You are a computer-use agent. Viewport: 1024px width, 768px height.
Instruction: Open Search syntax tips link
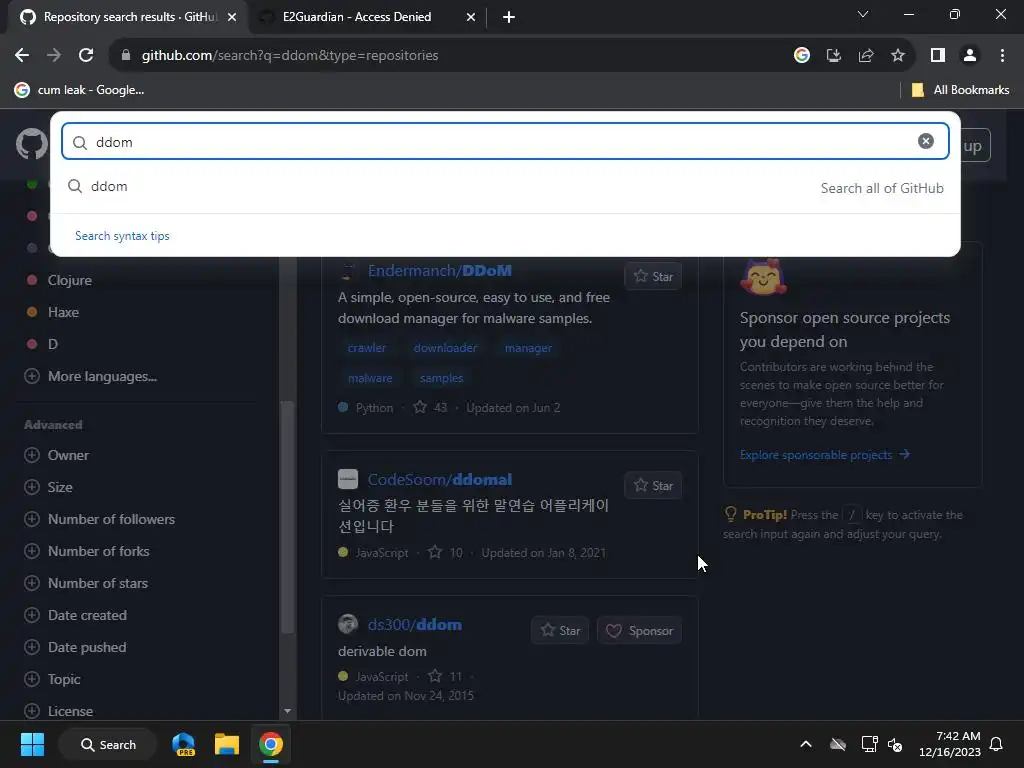coord(122,236)
